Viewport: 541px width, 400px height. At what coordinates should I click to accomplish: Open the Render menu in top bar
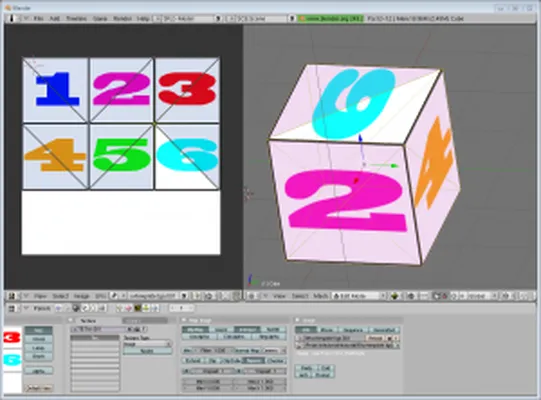click(x=122, y=18)
